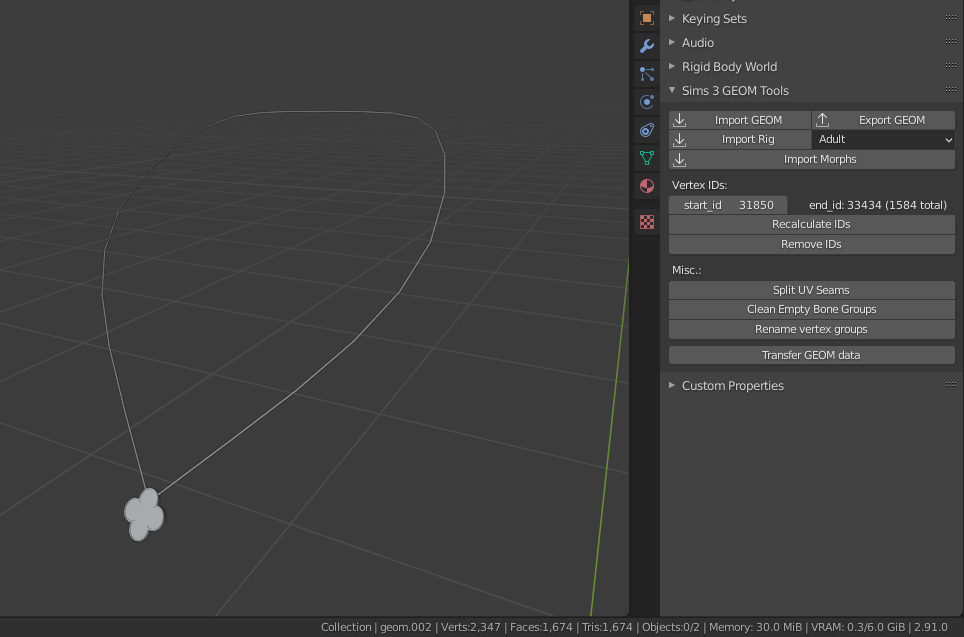
Task: Open the Object properties tab
Action: pyautogui.click(x=646, y=18)
